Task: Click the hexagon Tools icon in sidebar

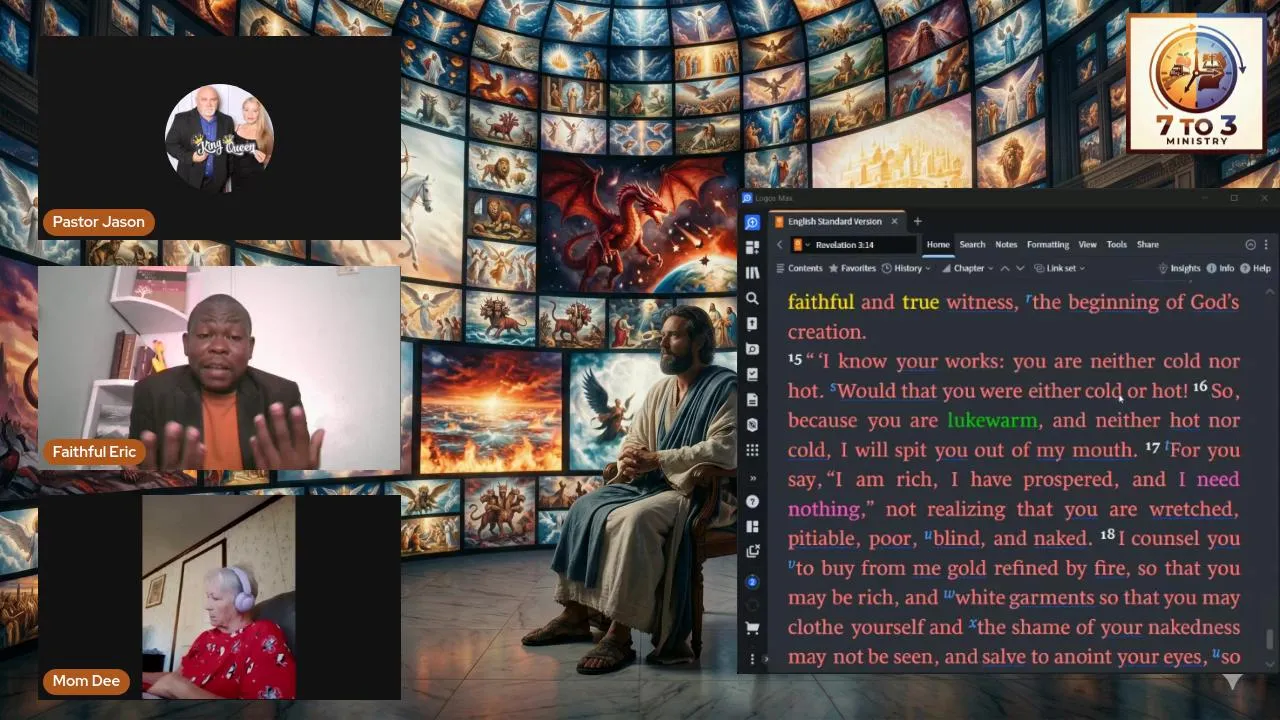Action: tap(752, 425)
